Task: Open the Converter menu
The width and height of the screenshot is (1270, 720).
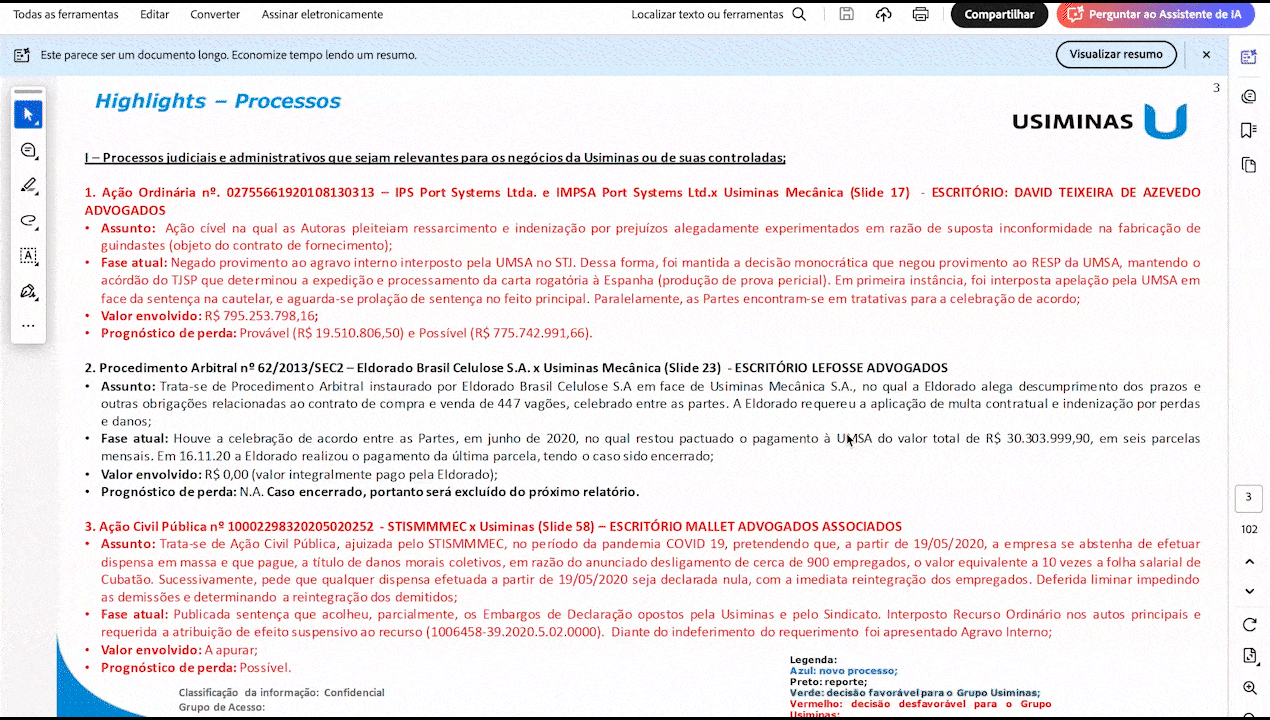Action: [215, 15]
